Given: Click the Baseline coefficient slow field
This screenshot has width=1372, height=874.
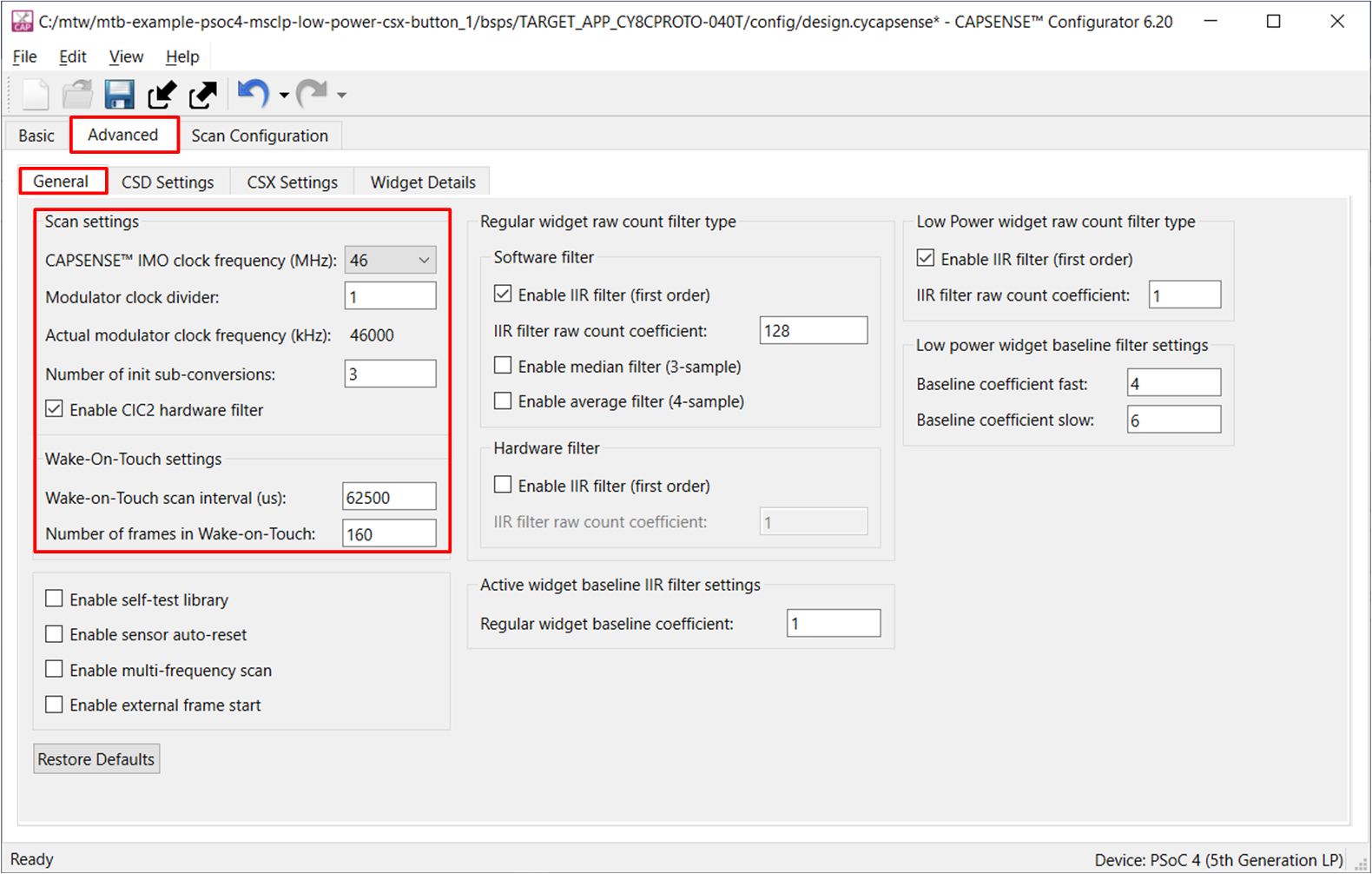Looking at the screenshot, I should (x=1174, y=419).
